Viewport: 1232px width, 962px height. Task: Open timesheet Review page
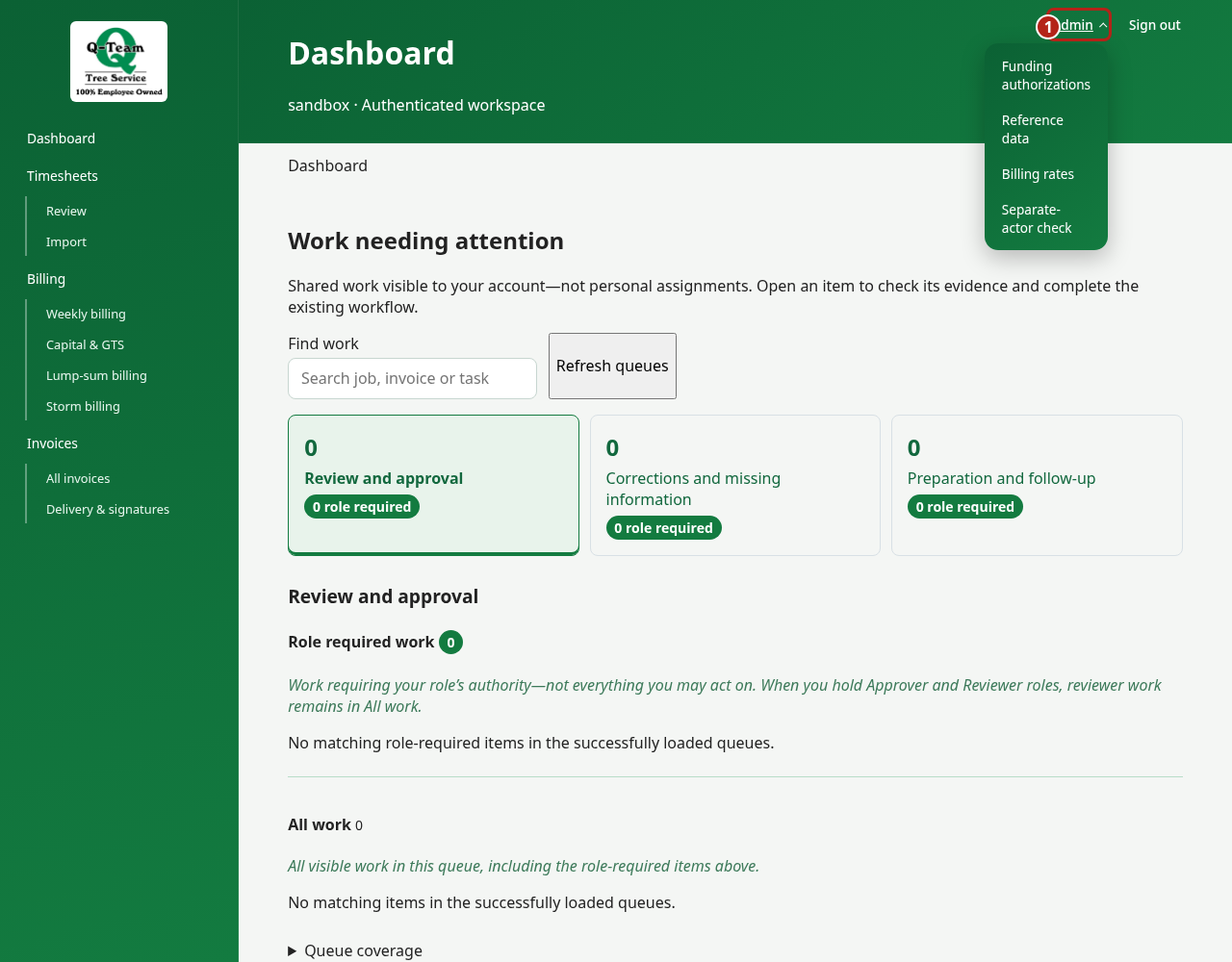pos(66,211)
